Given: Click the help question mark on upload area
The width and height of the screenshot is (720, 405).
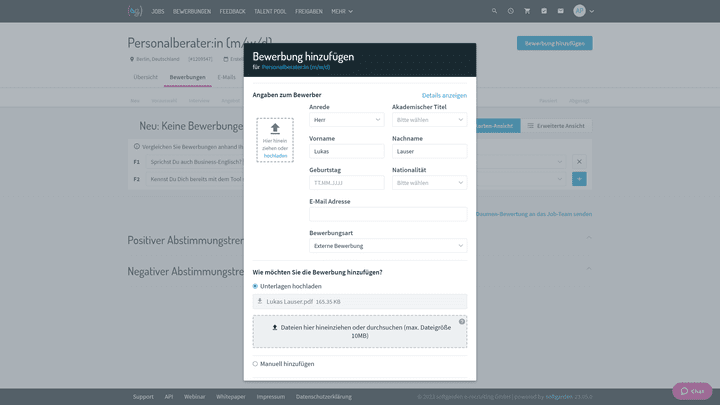Looking at the screenshot, I should pos(462,321).
